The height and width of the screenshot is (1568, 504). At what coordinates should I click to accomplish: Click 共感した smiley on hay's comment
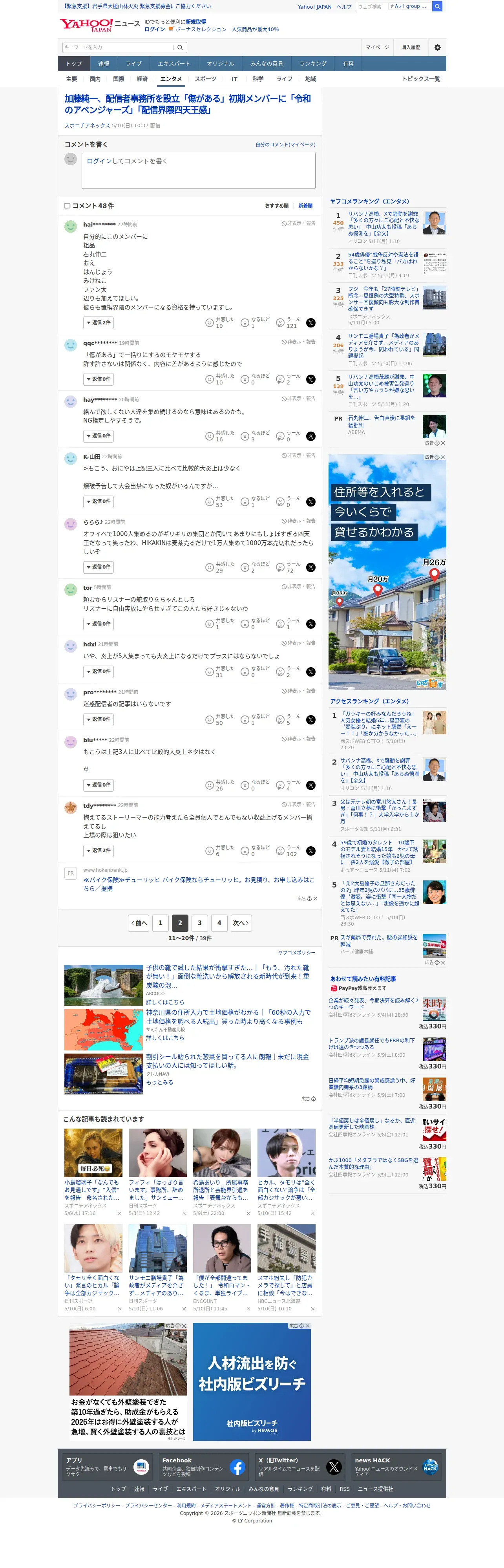209,436
